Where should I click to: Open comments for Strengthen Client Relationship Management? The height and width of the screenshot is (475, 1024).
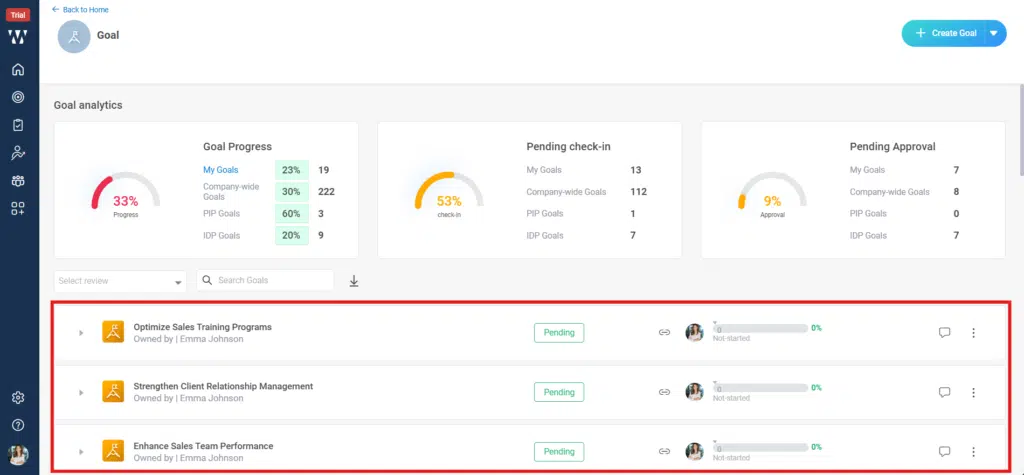944,392
